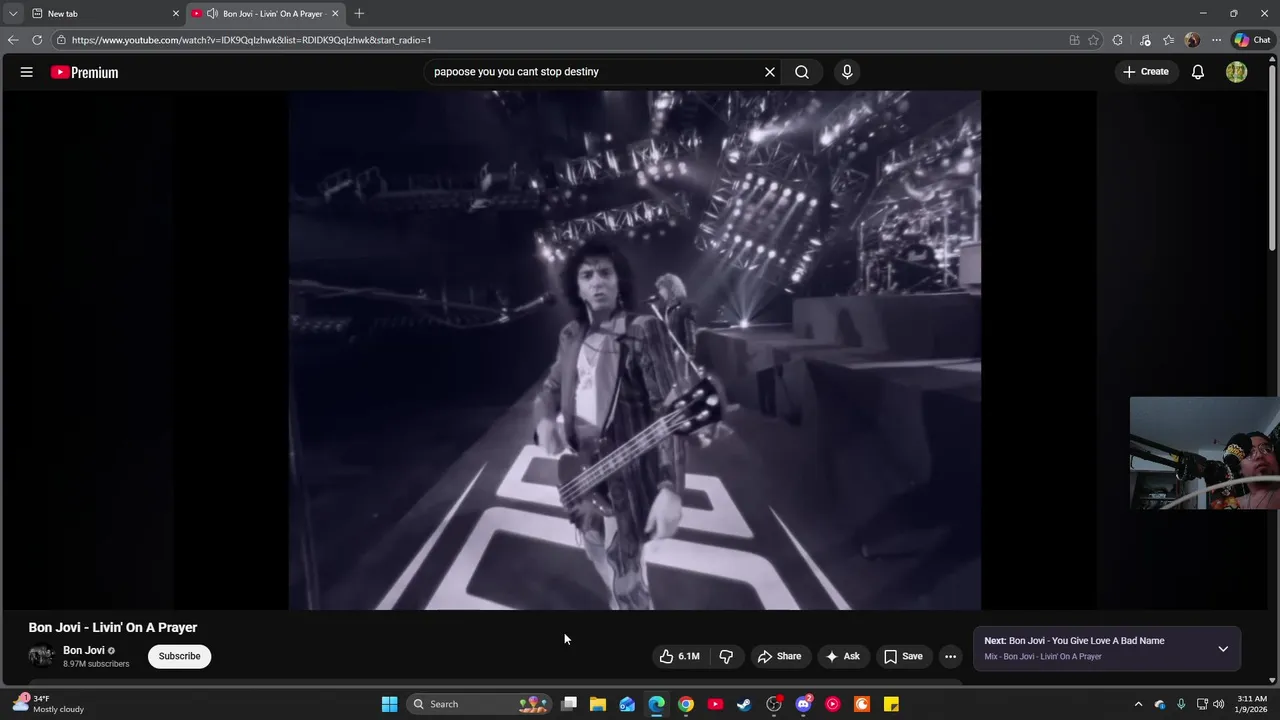1280x720 pixels.
Task: Subscribe to the Bon Jovi channel
Action: (x=180, y=656)
